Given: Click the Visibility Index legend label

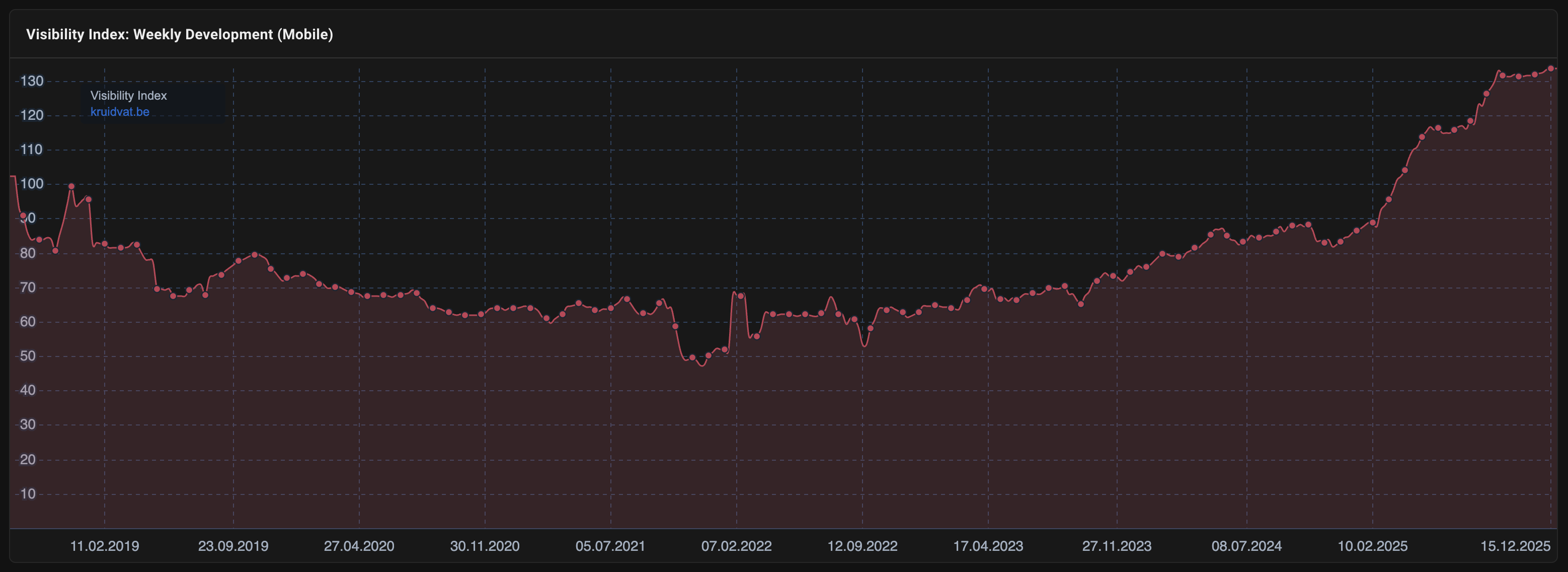Looking at the screenshot, I should [128, 96].
